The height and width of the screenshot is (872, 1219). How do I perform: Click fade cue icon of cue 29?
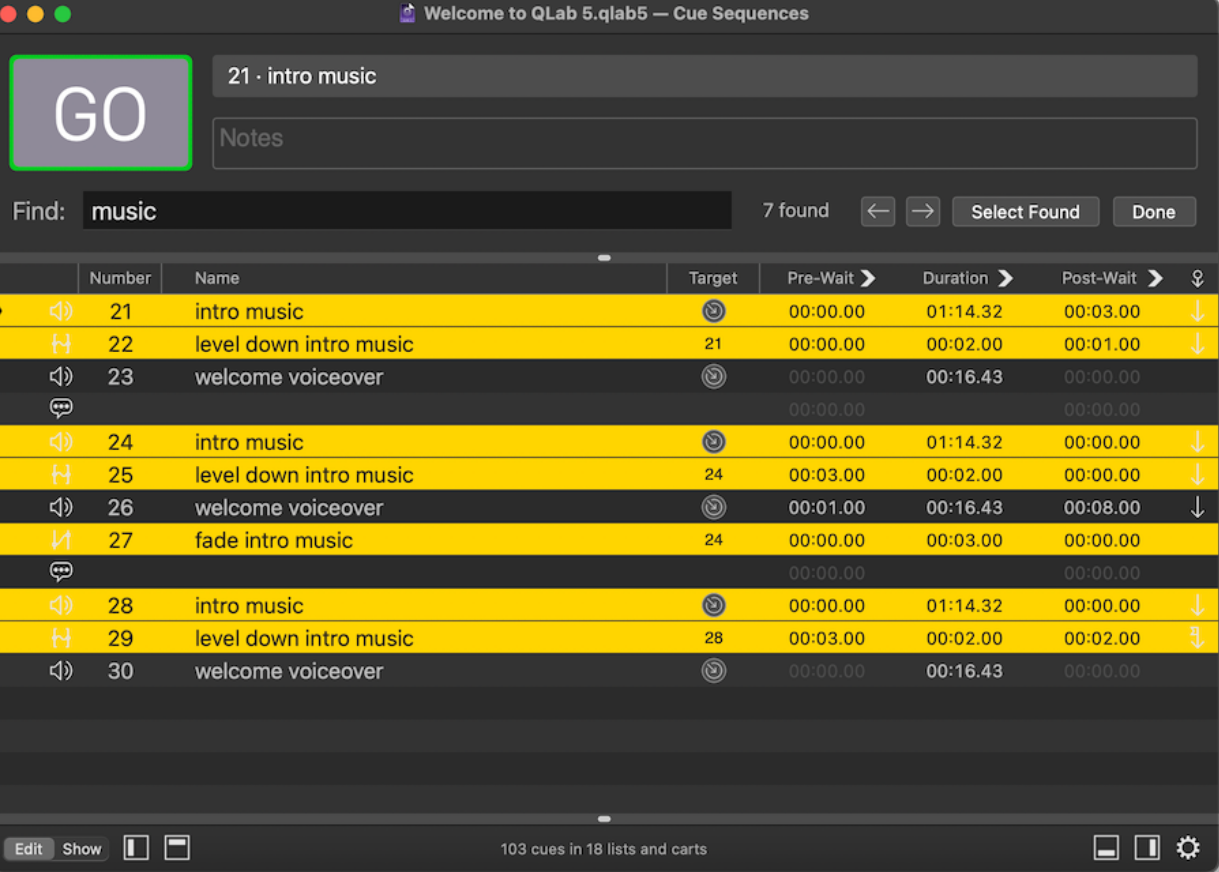click(61, 638)
